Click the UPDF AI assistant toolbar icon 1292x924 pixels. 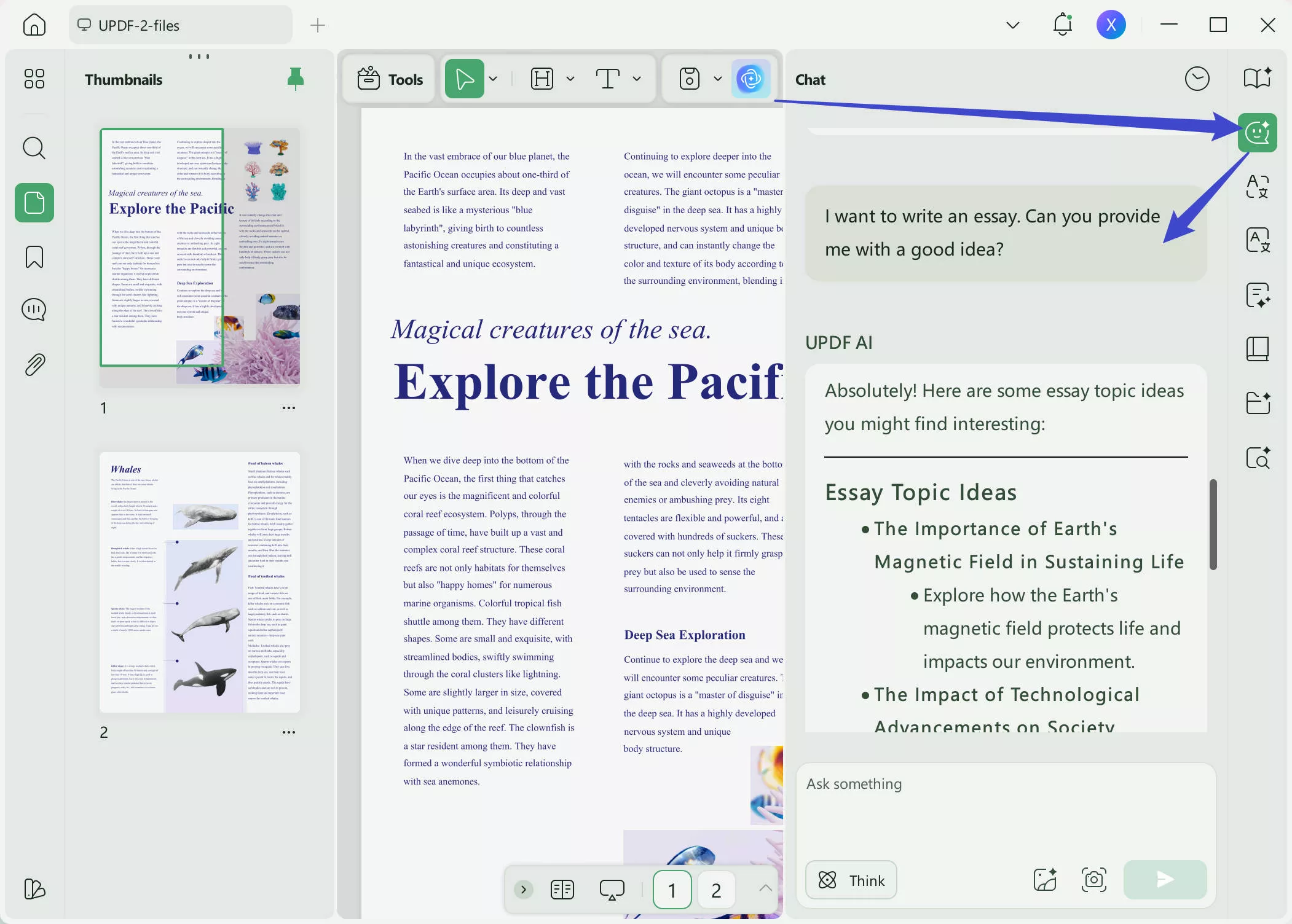(x=750, y=79)
